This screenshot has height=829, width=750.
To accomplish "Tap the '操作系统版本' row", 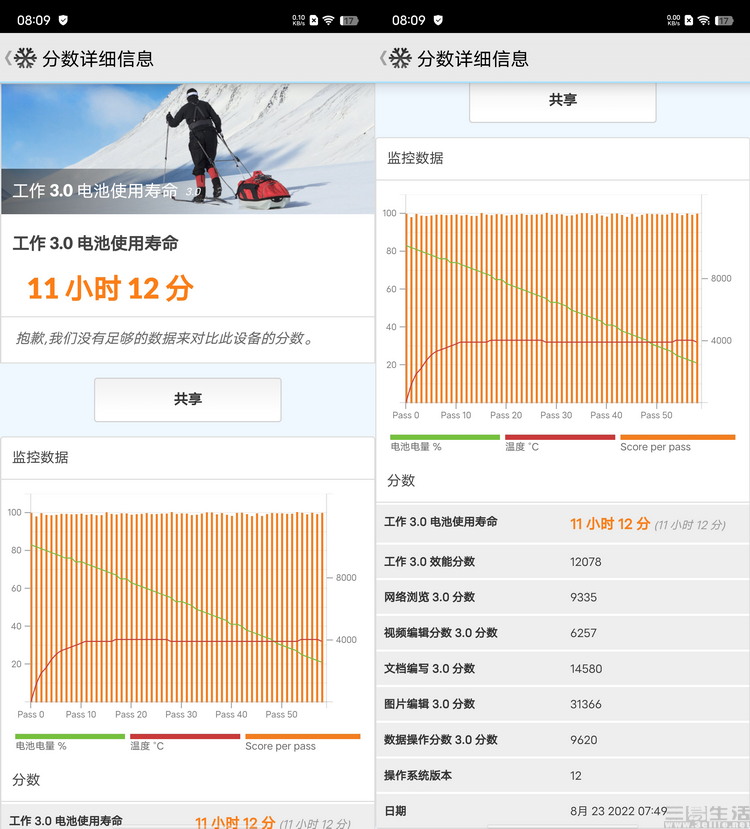I will (x=563, y=776).
